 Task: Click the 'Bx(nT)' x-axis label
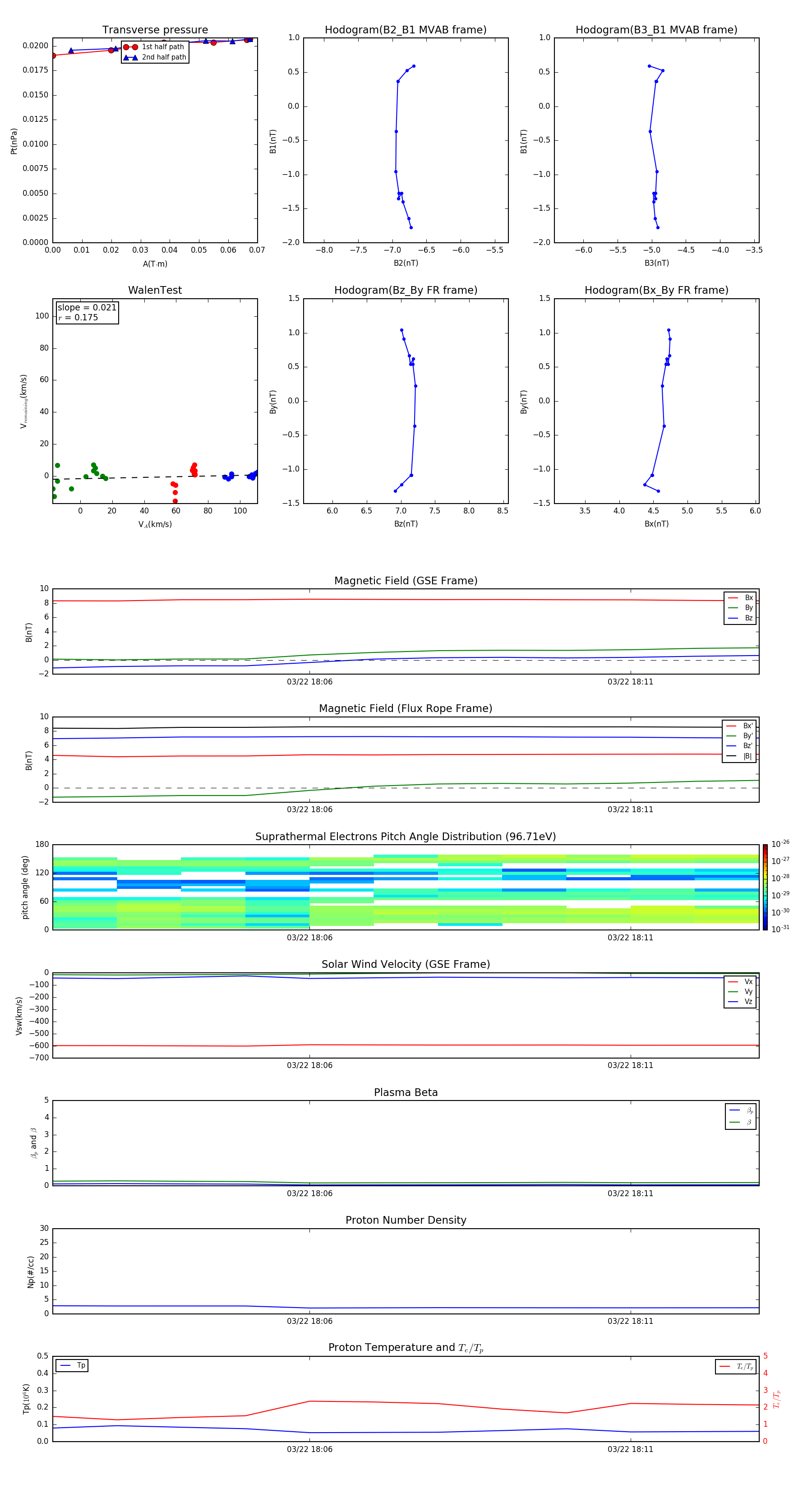[656, 524]
